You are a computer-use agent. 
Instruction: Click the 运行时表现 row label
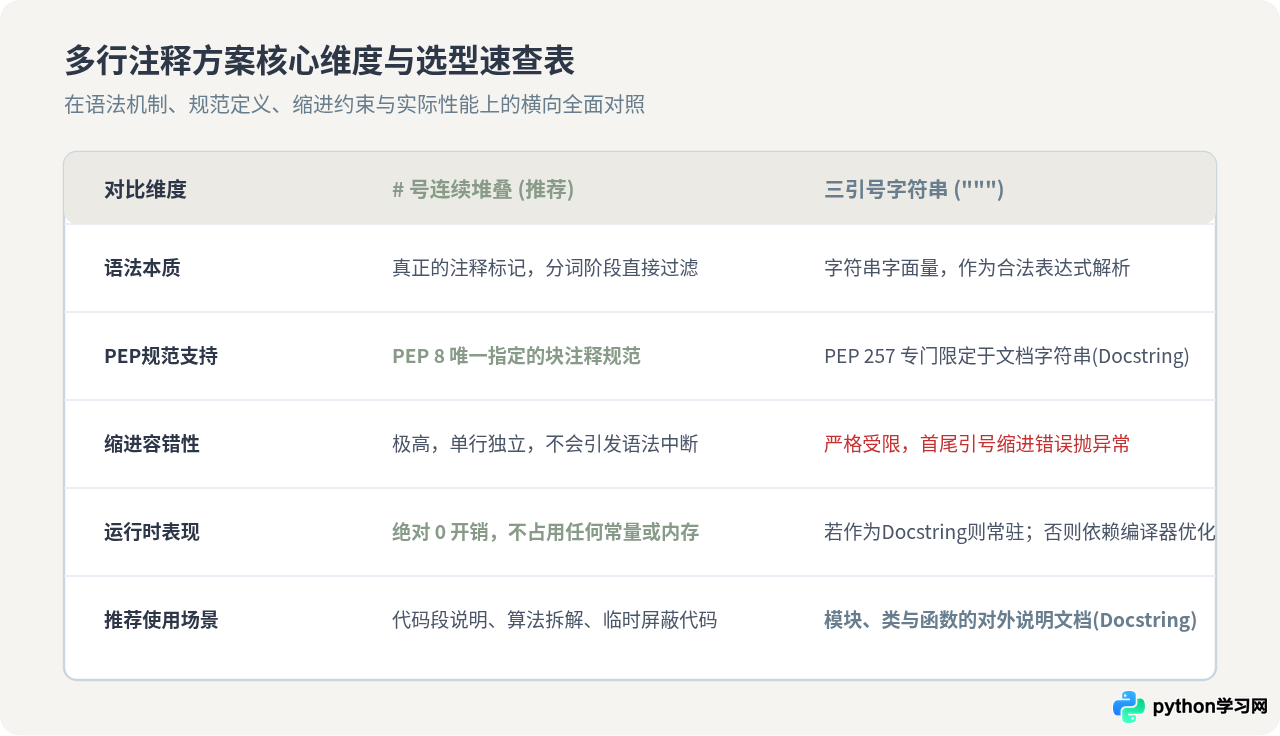click(152, 532)
